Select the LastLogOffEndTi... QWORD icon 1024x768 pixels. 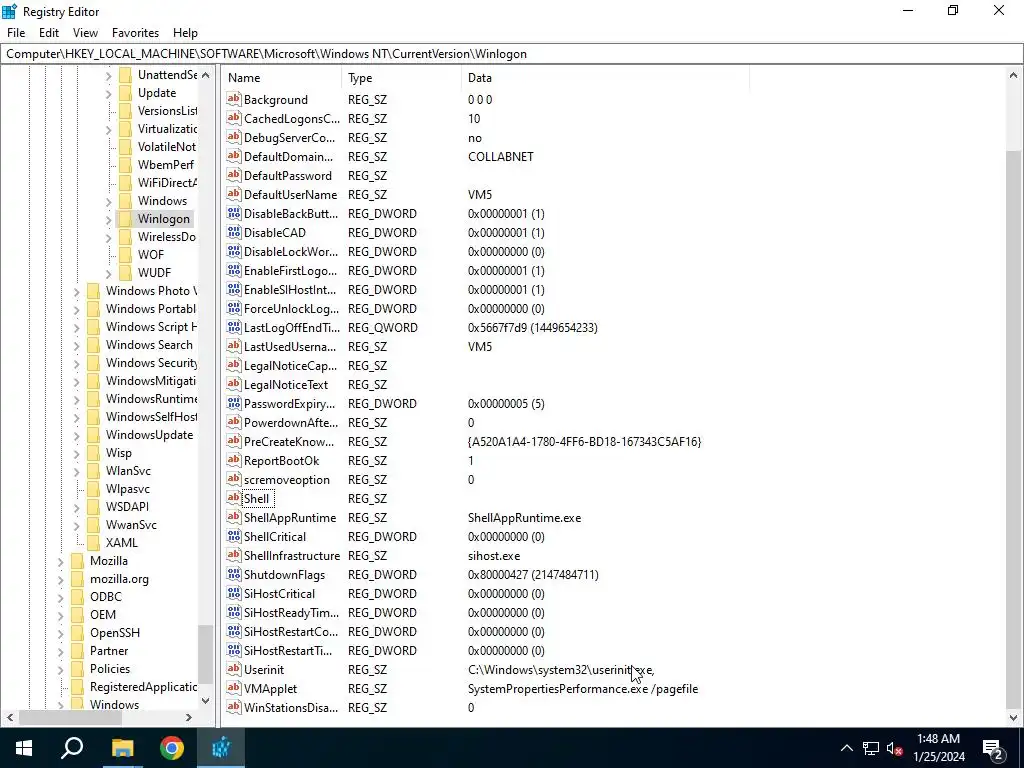pyautogui.click(x=233, y=327)
